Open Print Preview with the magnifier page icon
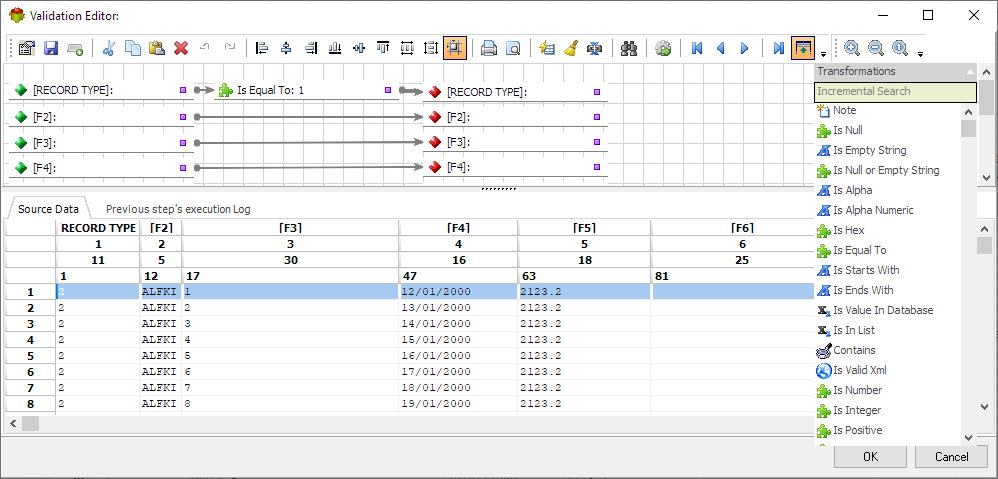Image resolution: width=998 pixels, height=479 pixels. click(x=513, y=48)
